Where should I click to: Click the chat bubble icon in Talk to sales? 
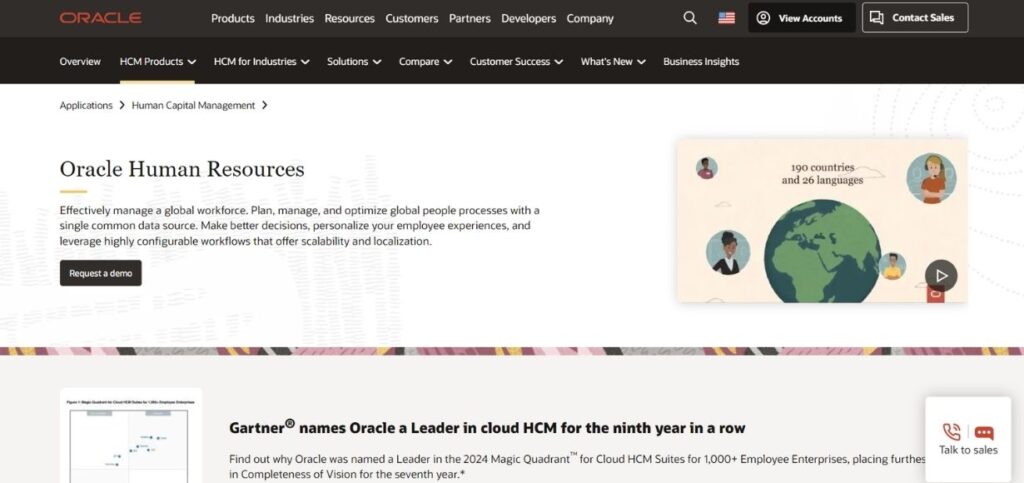[984, 433]
